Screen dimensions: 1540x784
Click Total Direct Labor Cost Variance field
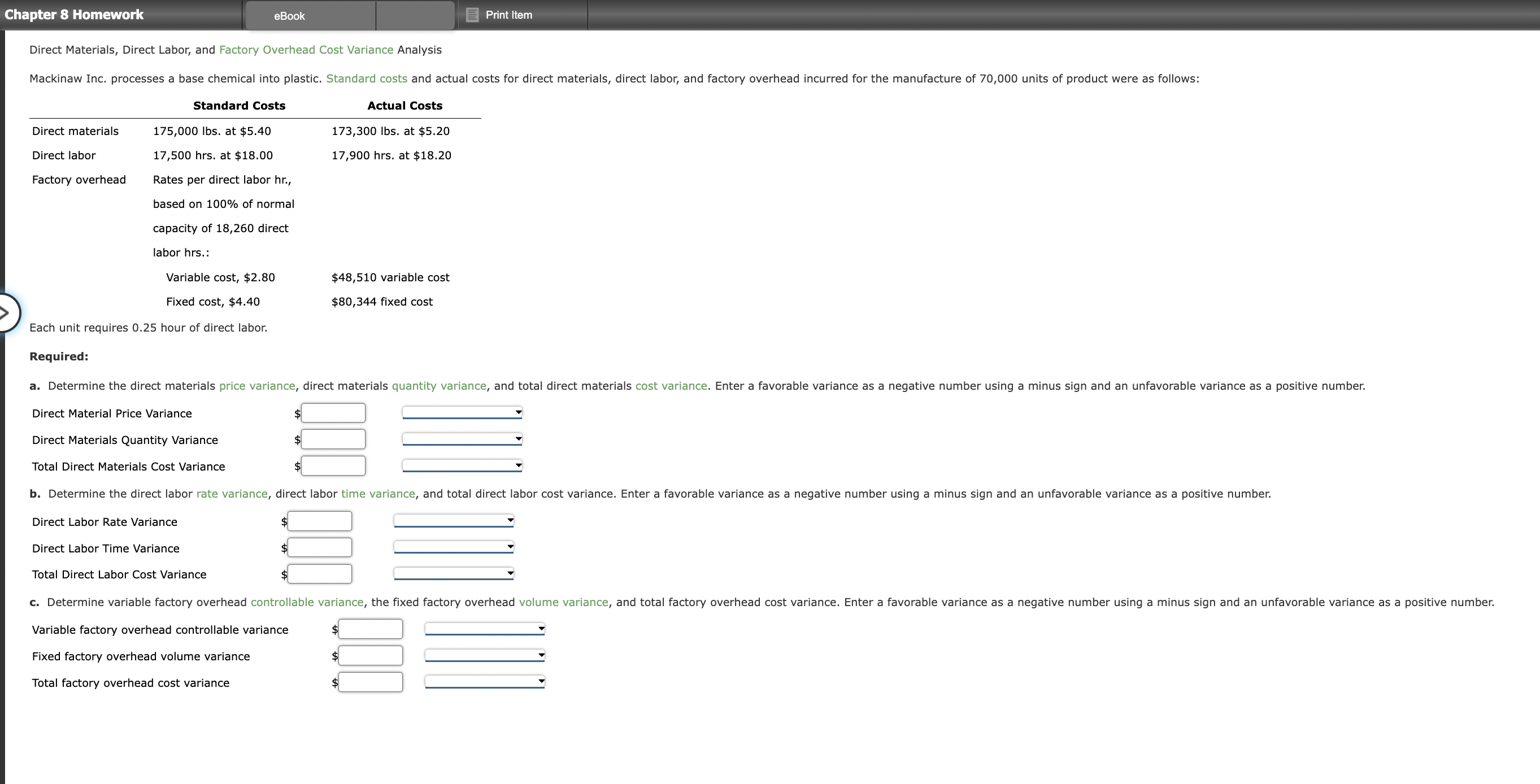pyautogui.click(x=319, y=574)
